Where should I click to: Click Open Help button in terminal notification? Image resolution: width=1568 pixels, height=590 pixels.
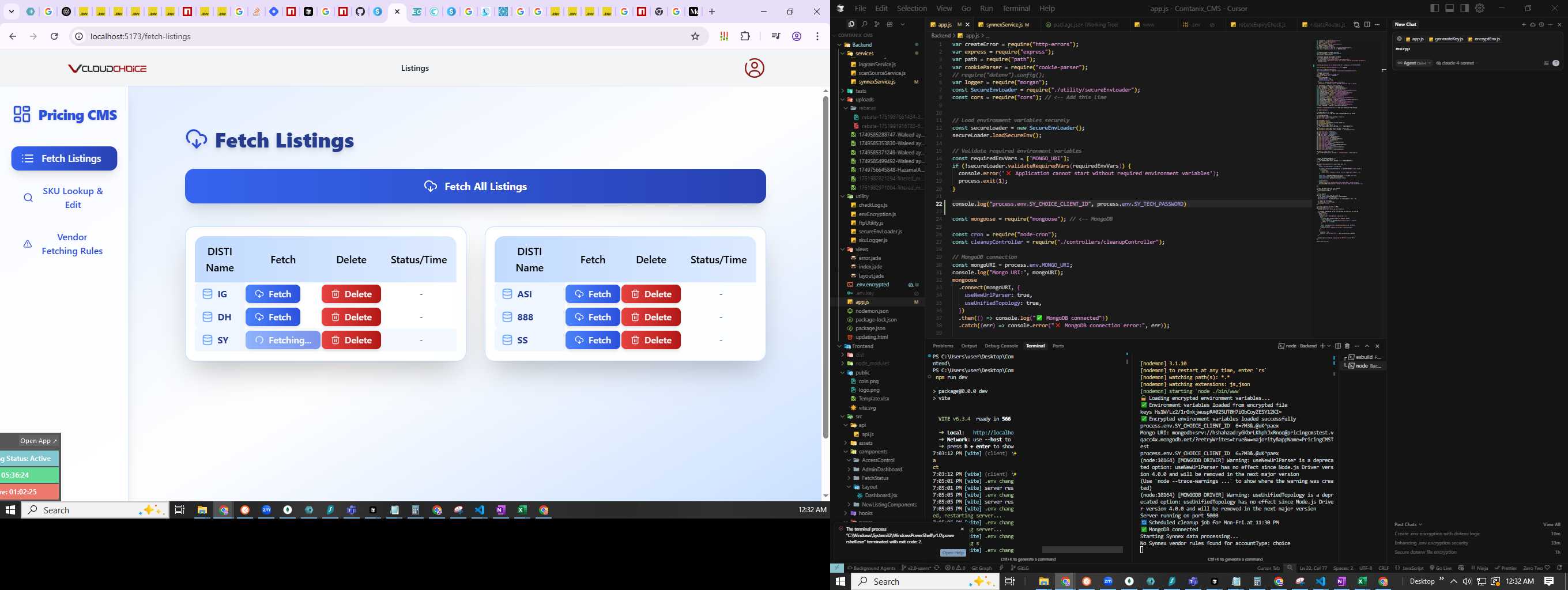[x=952, y=553]
